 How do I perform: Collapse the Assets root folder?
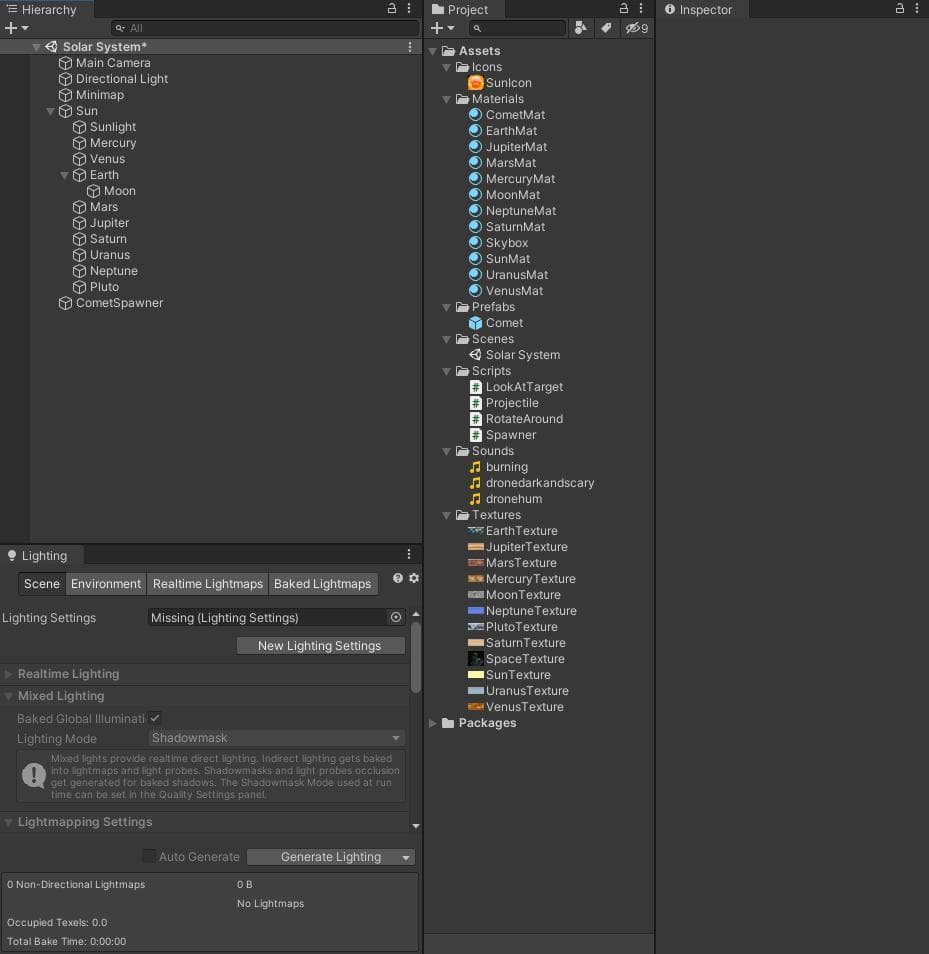[433, 51]
